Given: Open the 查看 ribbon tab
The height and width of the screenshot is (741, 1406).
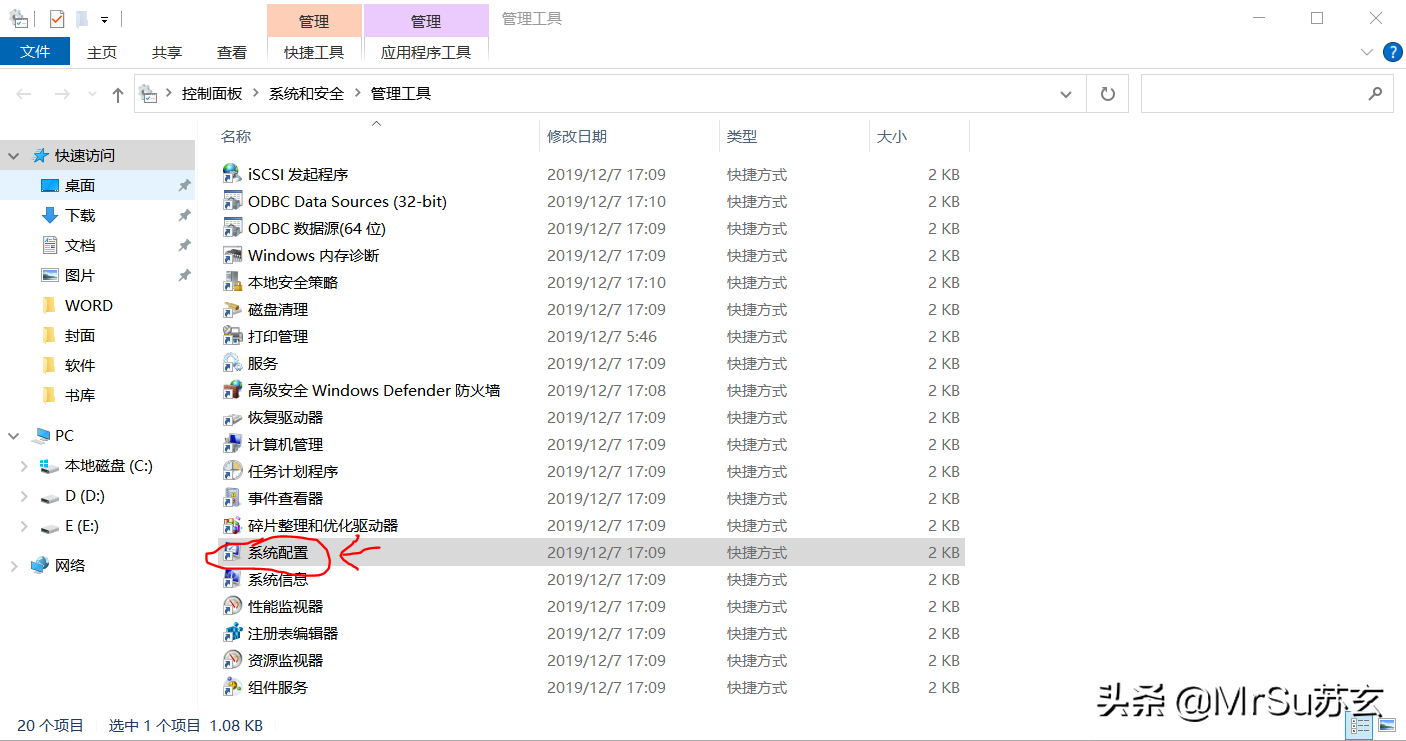Looking at the screenshot, I should 232,52.
